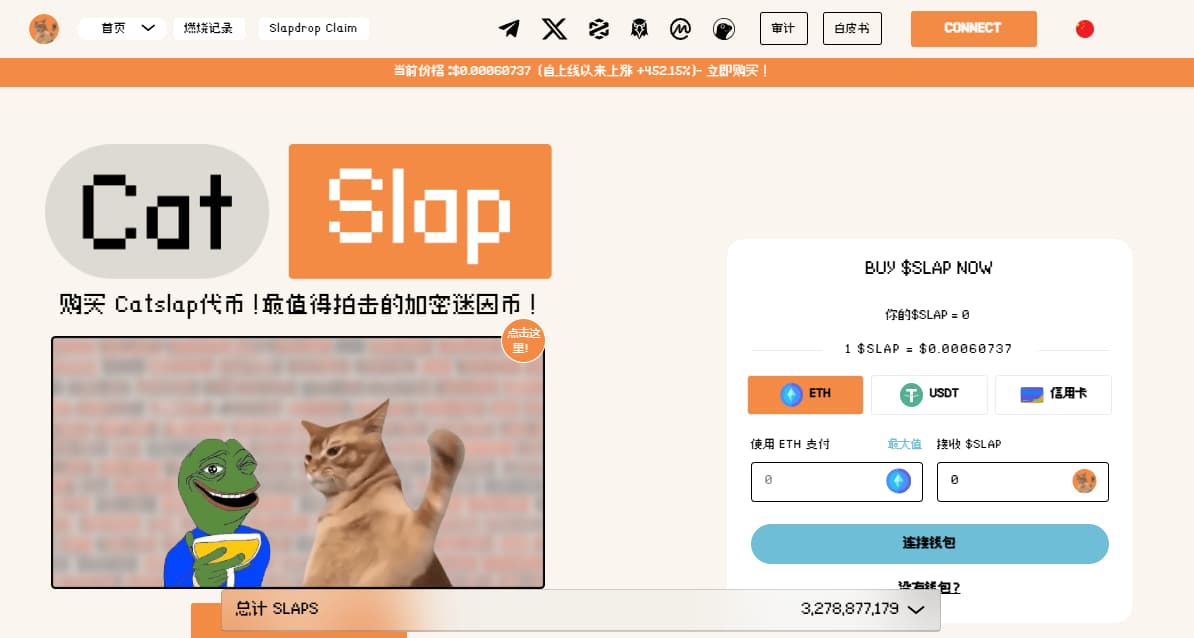Open the CoinGecko icon link
This screenshot has width=1194, height=638.
[x=723, y=29]
